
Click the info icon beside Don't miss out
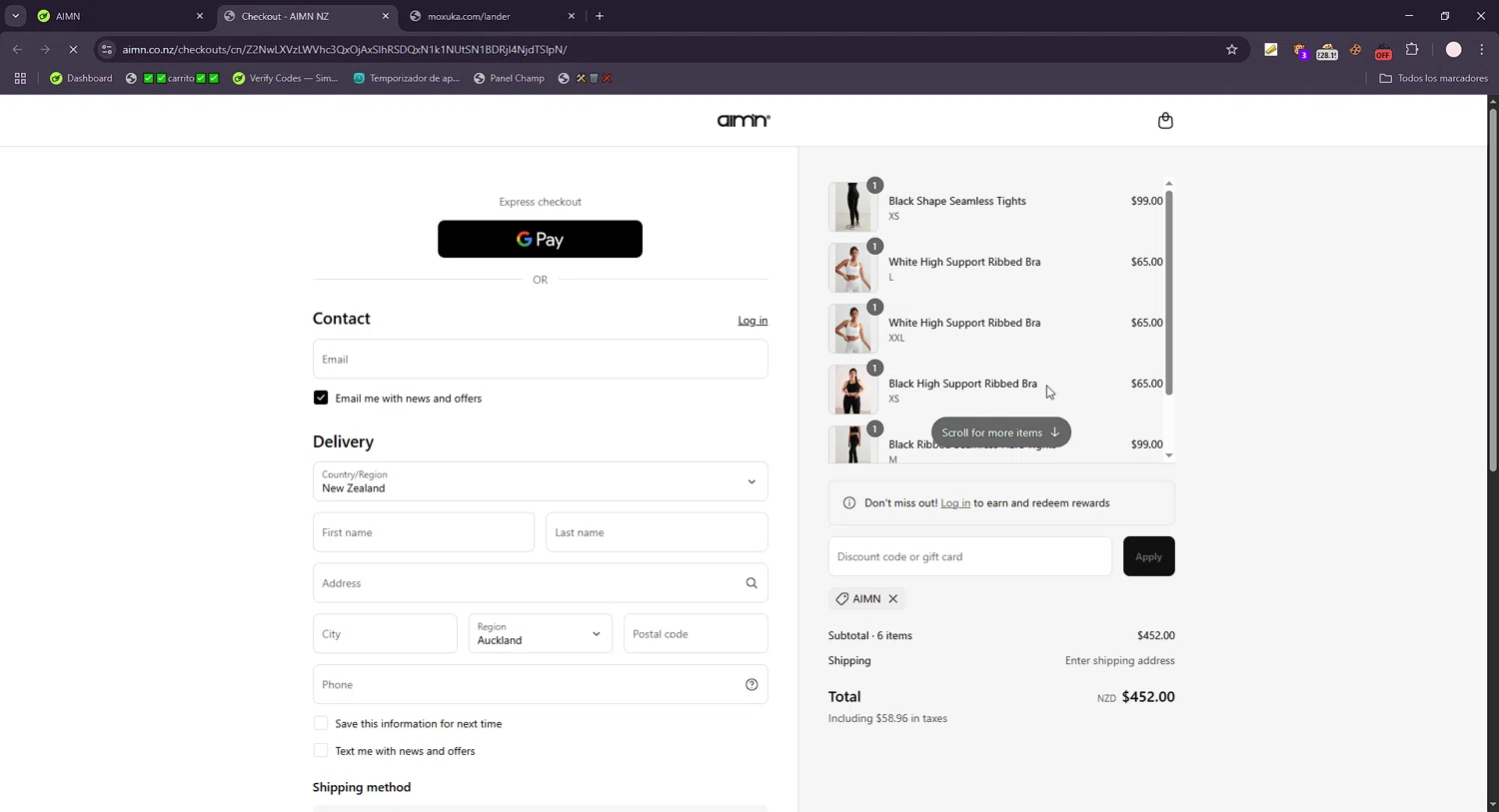point(849,503)
